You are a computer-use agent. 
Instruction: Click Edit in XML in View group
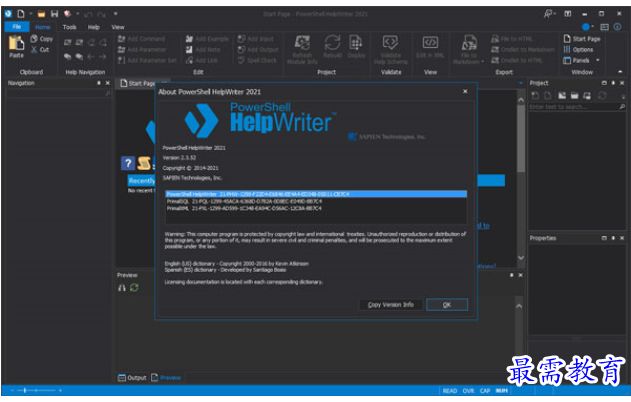[x=430, y=46]
